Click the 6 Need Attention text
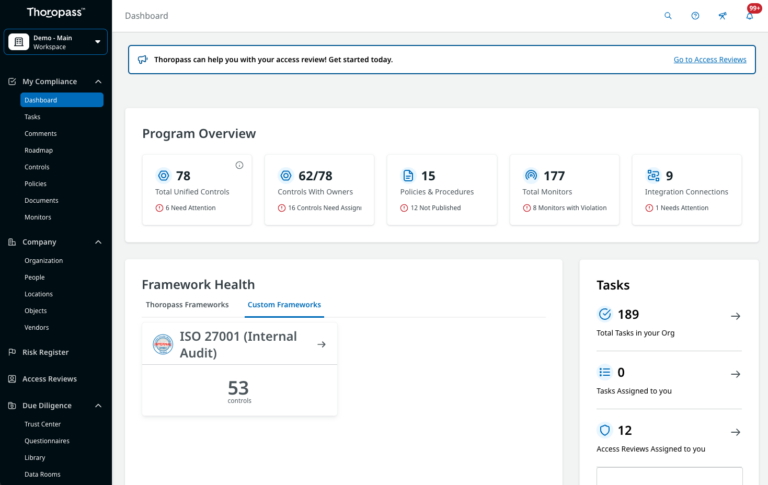This screenshot has width=768, height=485. [x=191, y=208]
